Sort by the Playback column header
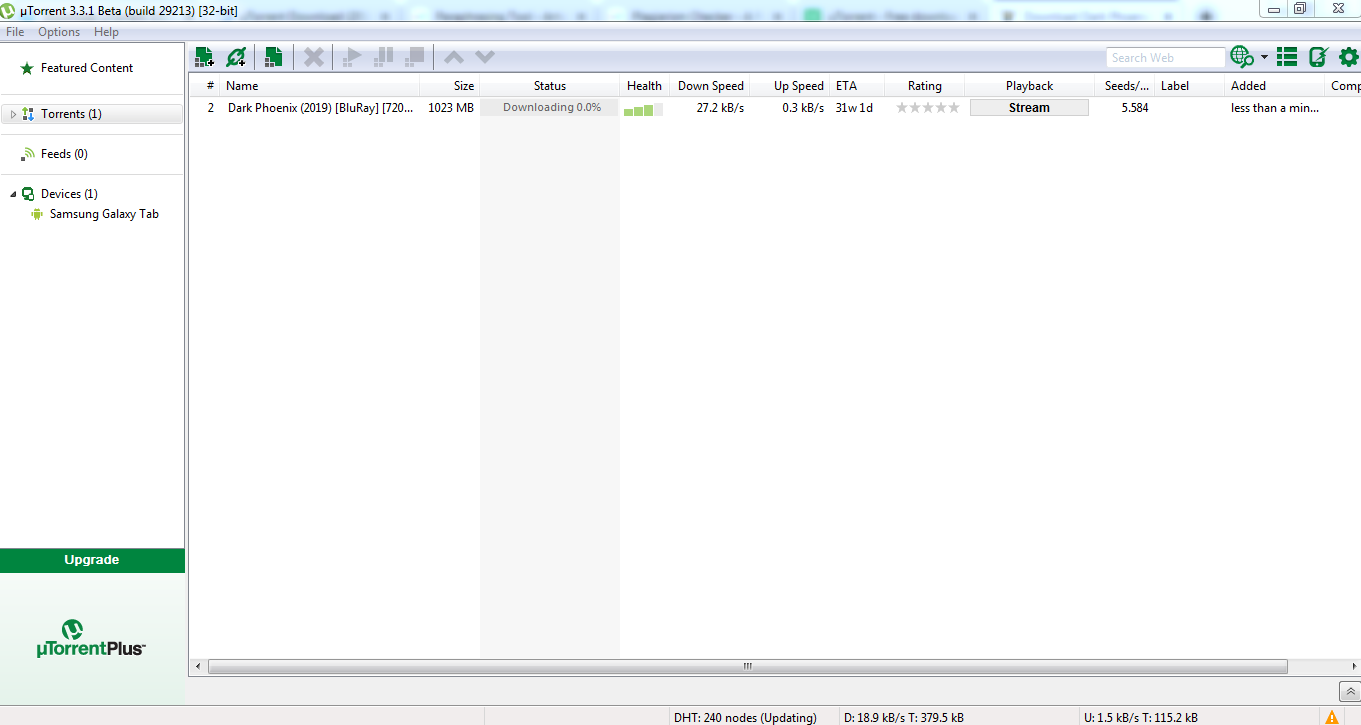 coord(1030,86)
